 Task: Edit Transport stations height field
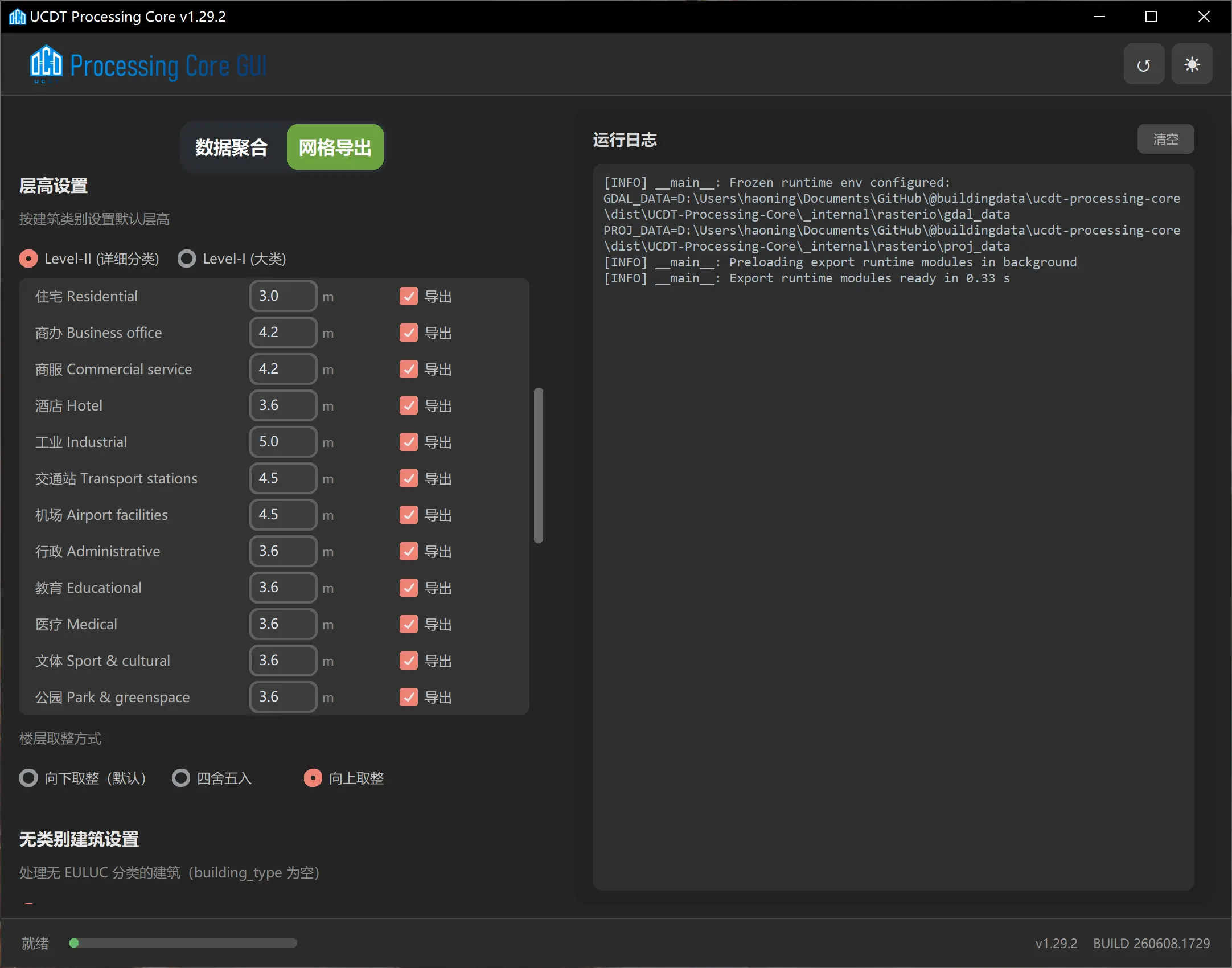pos(283,478)
